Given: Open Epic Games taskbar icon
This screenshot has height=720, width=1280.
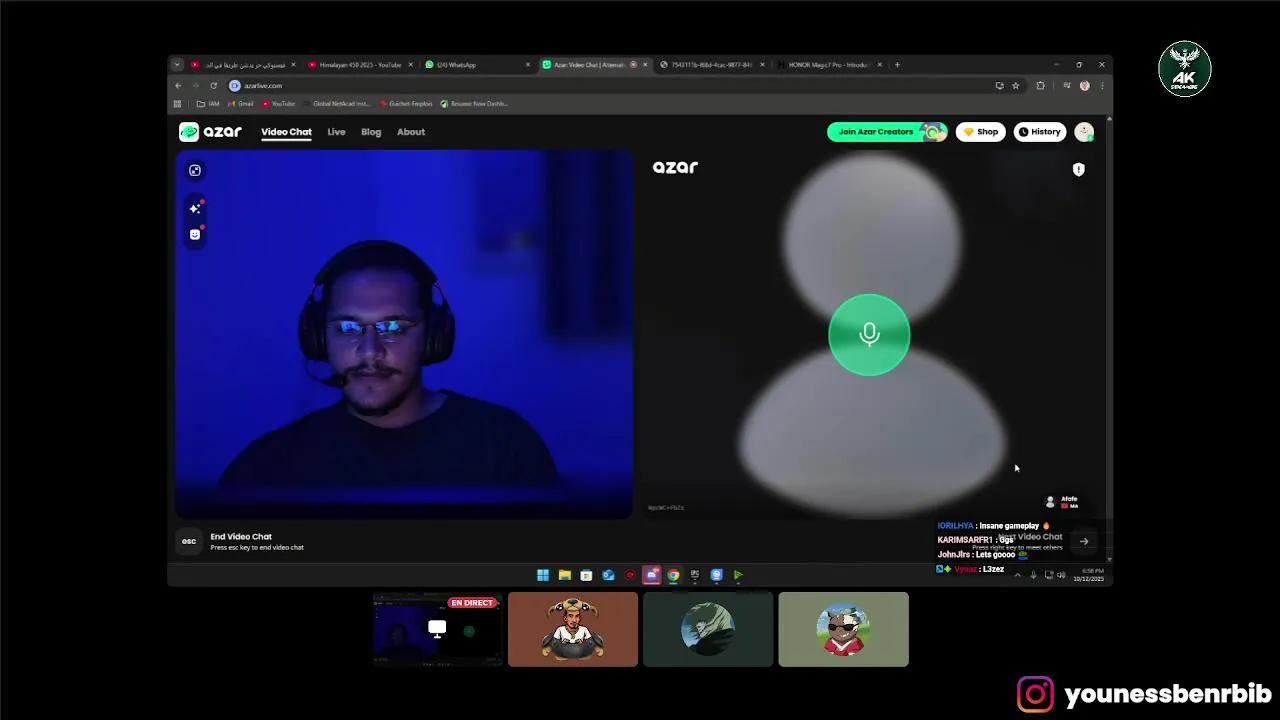Looking at the screenshot, I should click(x=695, y=575).
